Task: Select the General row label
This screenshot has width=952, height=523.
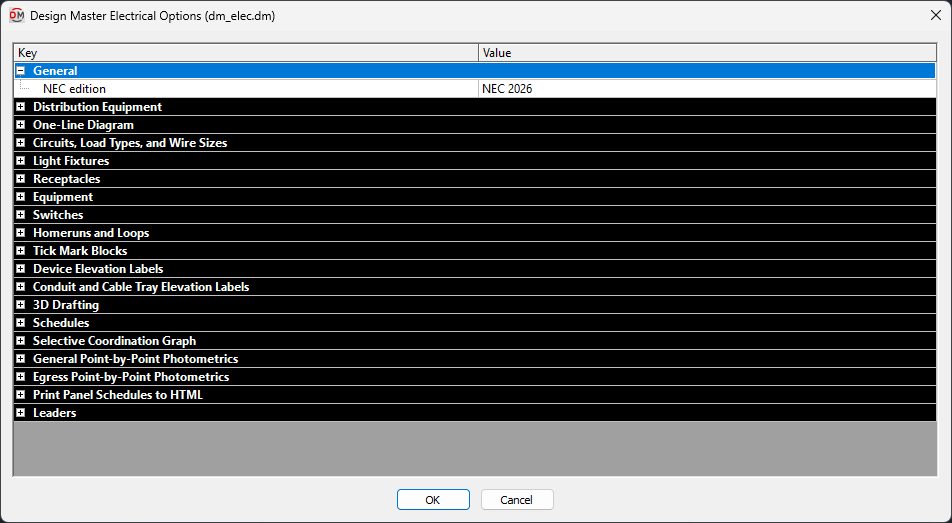Action: coord(55,71)
